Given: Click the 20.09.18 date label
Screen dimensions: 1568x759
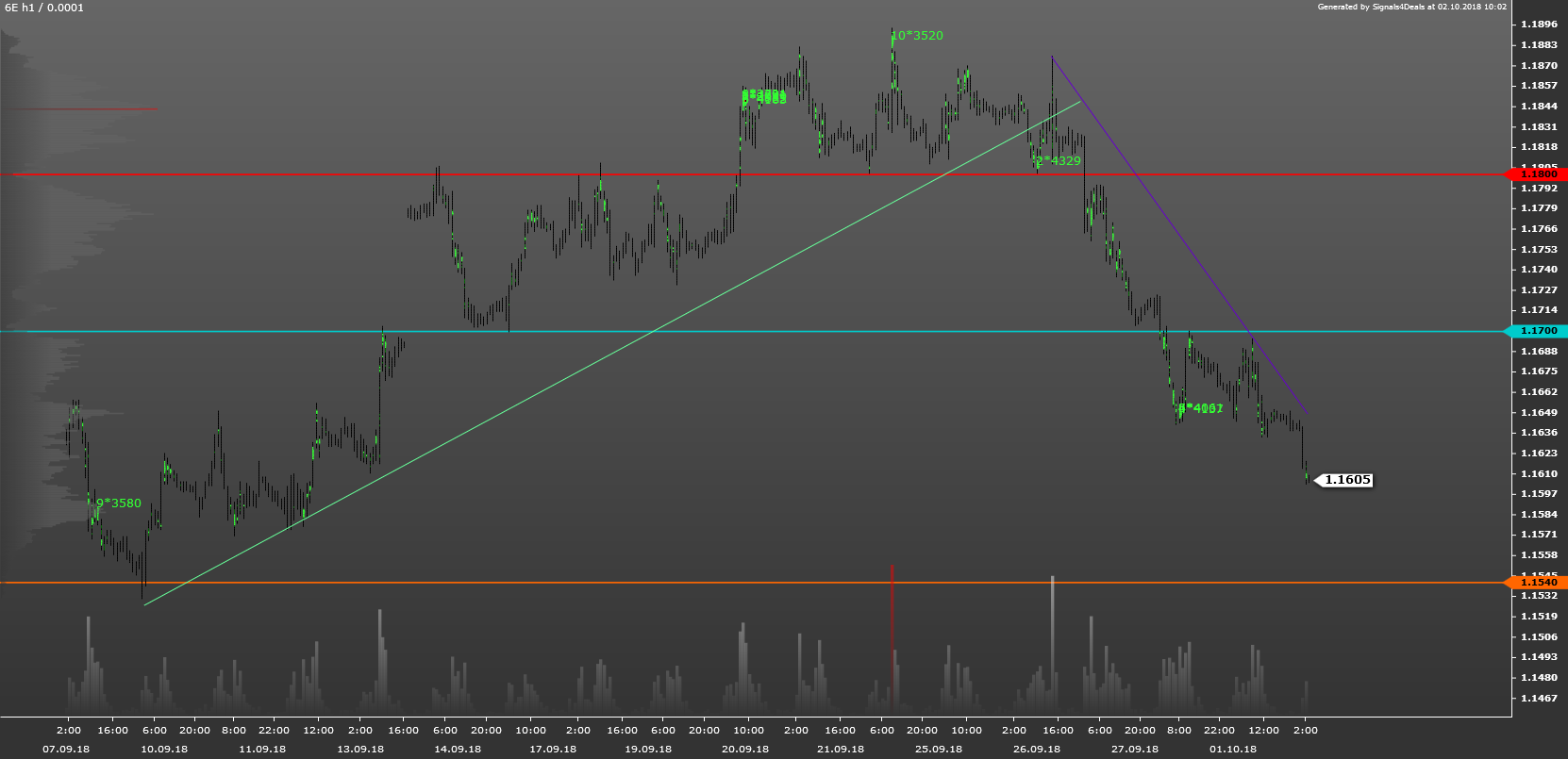Looking at the screenshot, I should click(745, 750).
